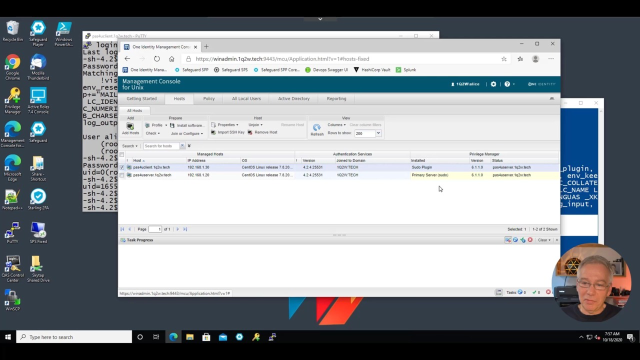Open the Columns dropdown

pos(337,125)
